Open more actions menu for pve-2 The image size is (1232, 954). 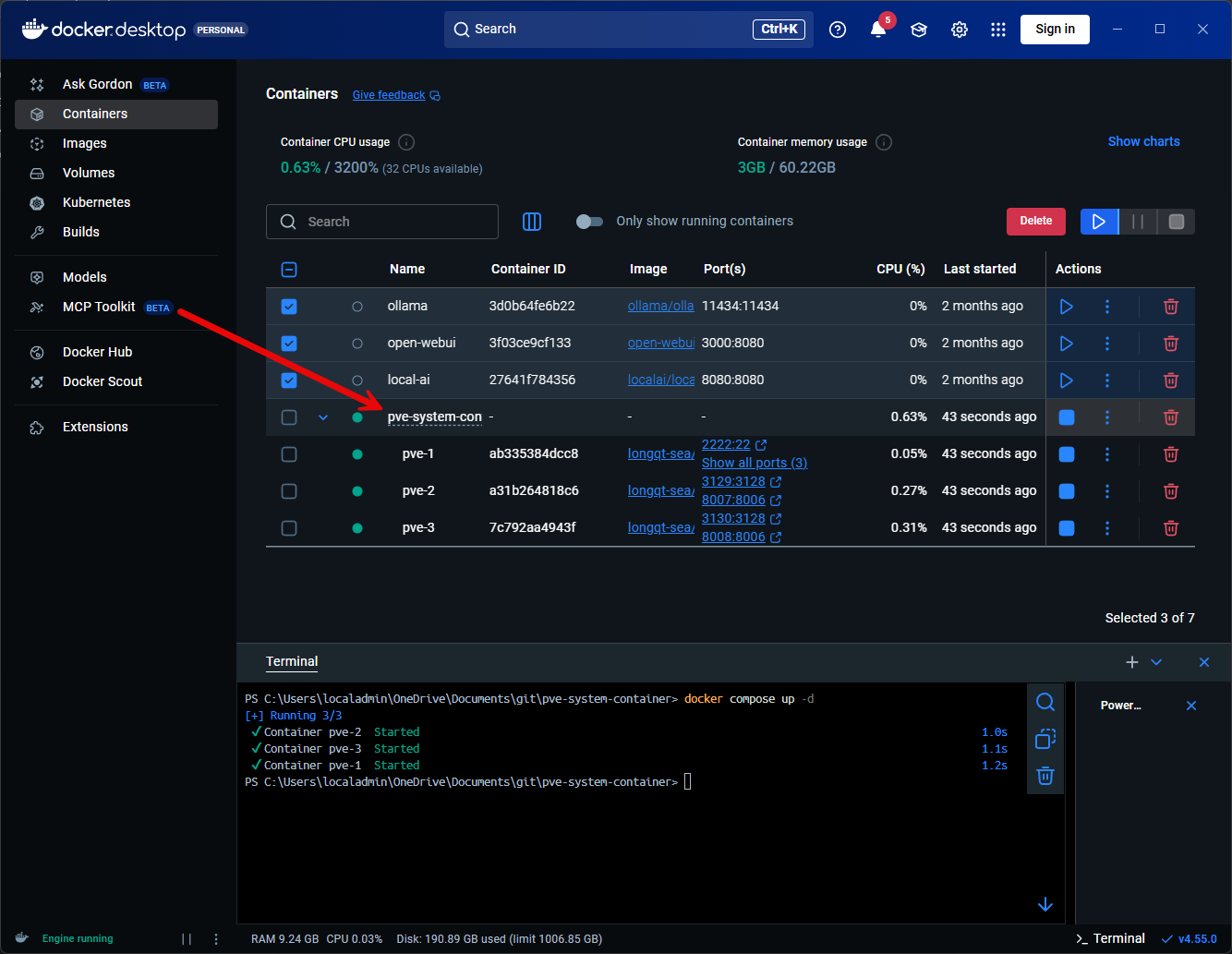1107,491
